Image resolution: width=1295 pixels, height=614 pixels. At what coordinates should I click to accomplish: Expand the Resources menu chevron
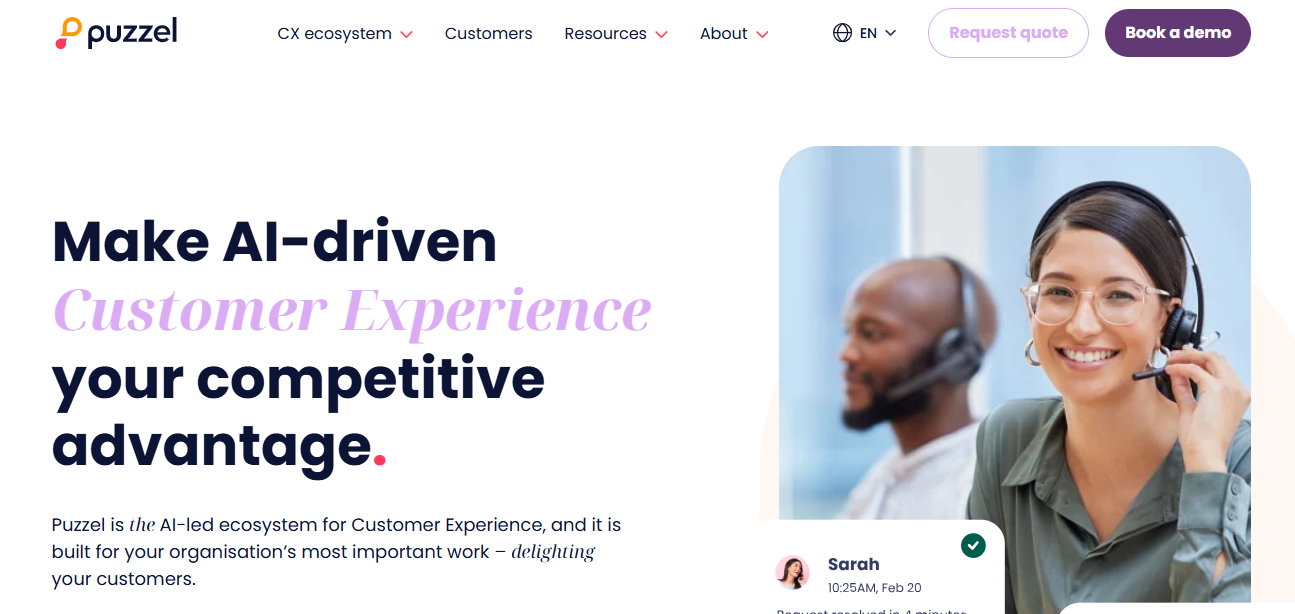point(661,34)
